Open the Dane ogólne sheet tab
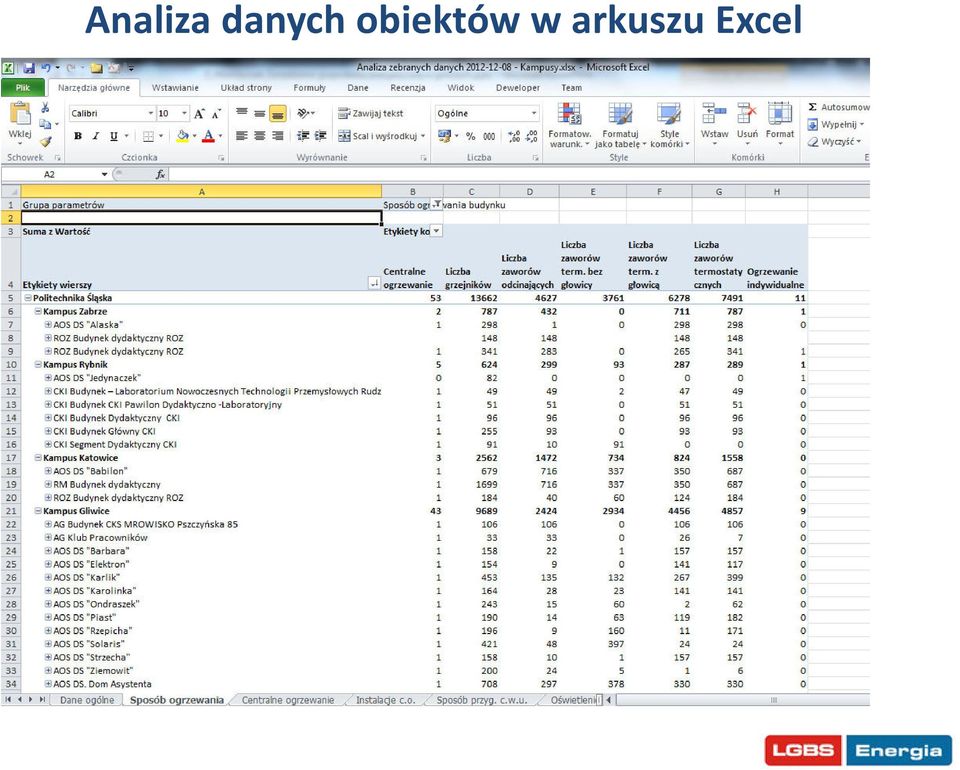Screen dimensions: 960x770 (87, 700)
